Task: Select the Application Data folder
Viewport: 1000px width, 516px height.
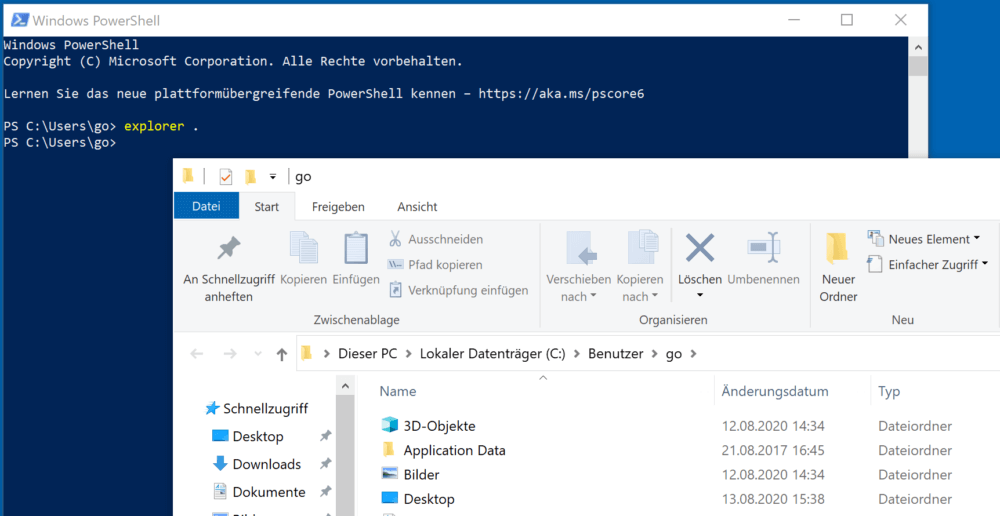Action: tap(454, 450)
